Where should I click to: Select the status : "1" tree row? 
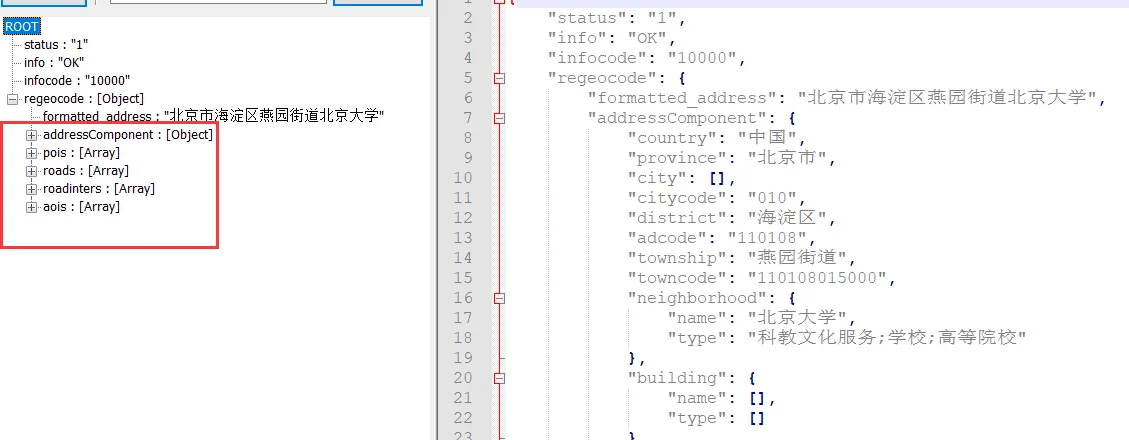(56, 45)
